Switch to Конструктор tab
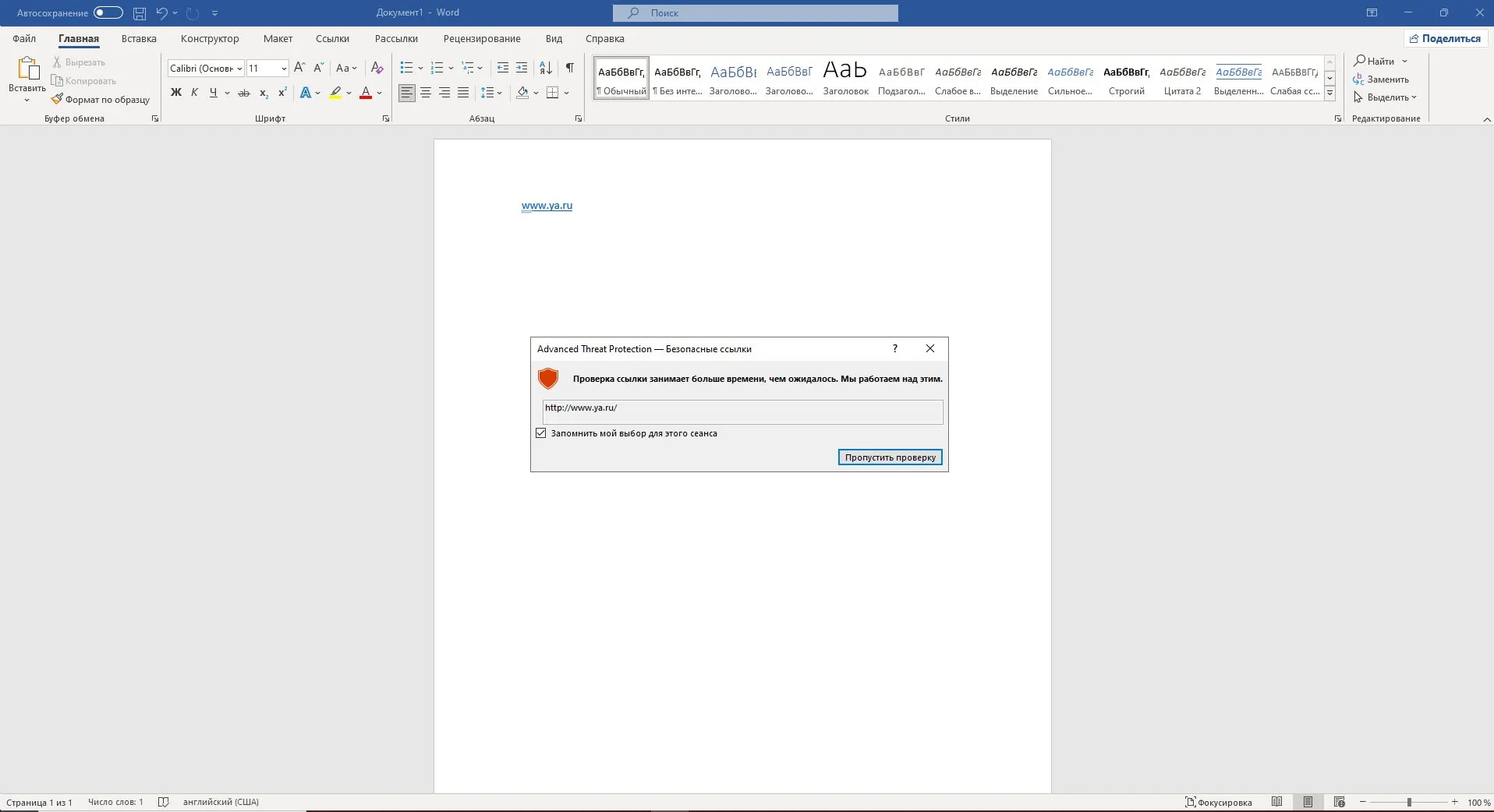1494x812 pixels. pyautogui.click(x=210, y=38)
